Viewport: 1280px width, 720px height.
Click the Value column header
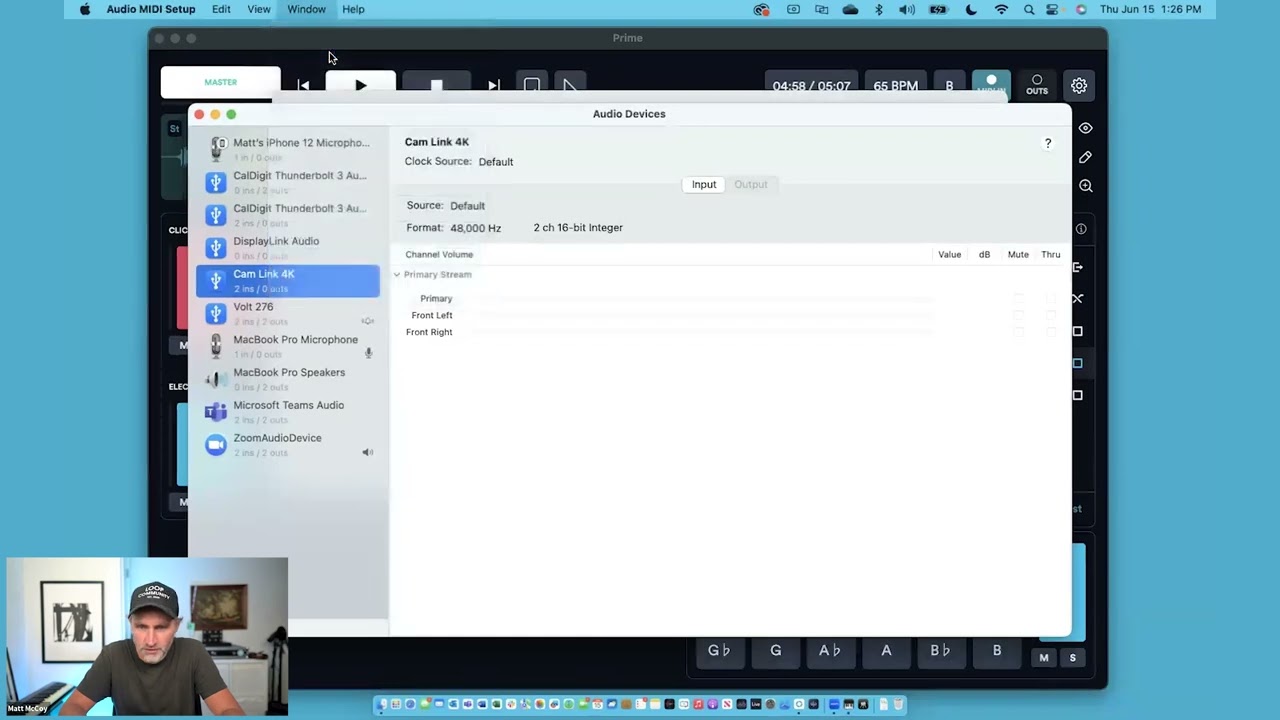[949, 255]
